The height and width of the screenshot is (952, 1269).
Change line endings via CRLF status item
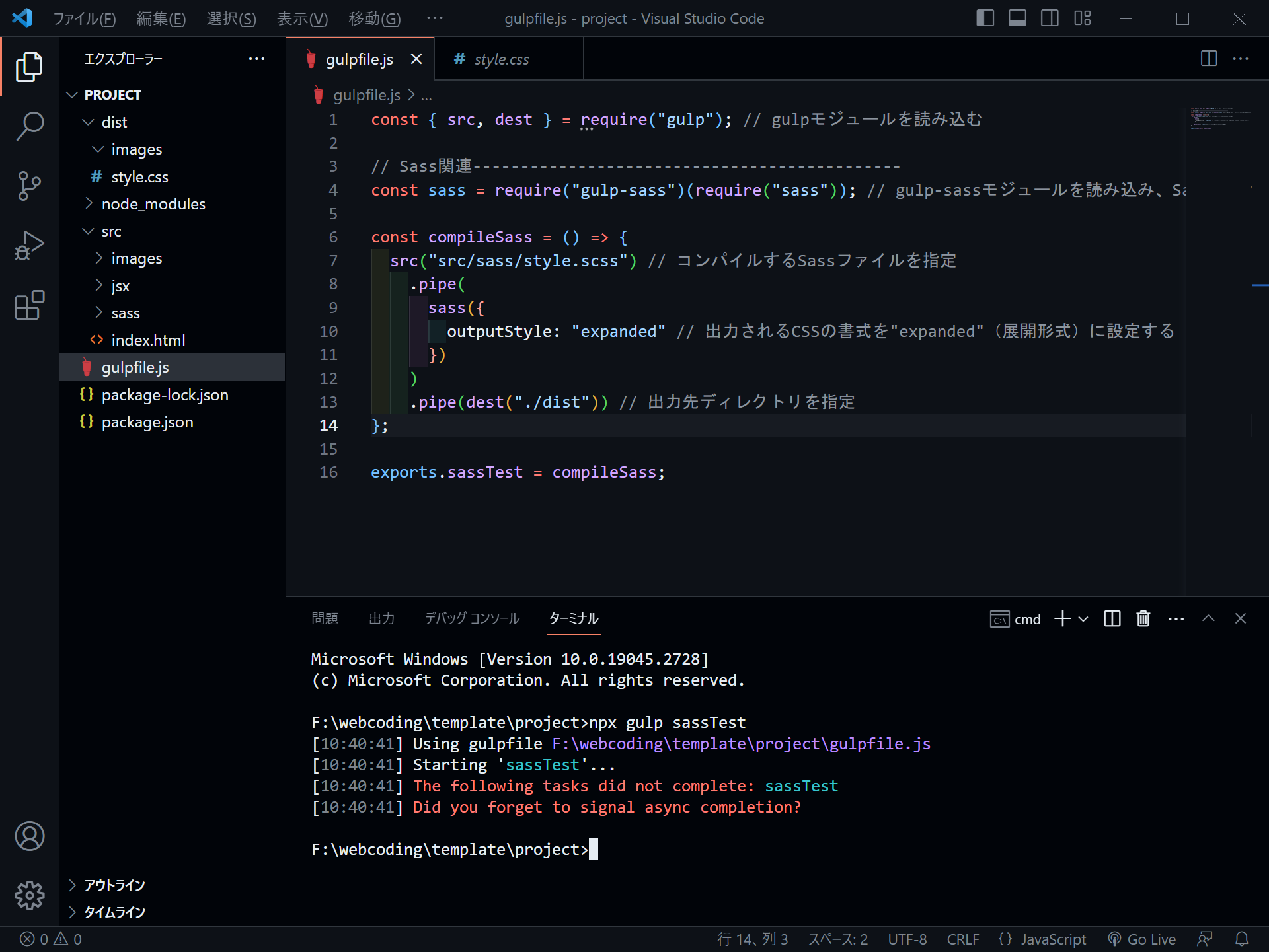(x=963, y=938)
